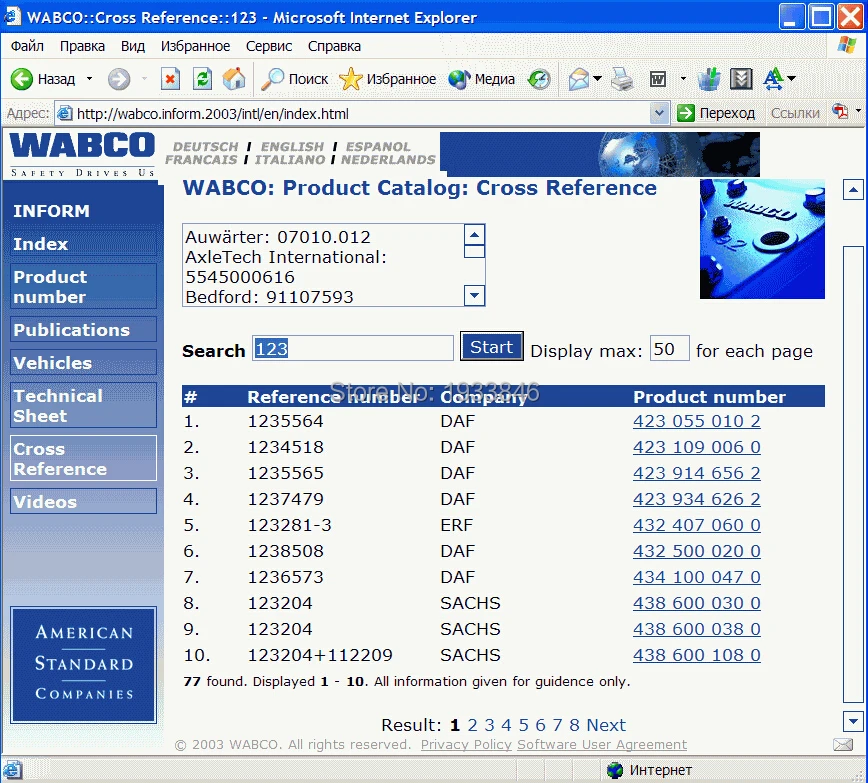The image size is (868, 783).
Task: Open the Файл menu
Action: tap(27, 46)
